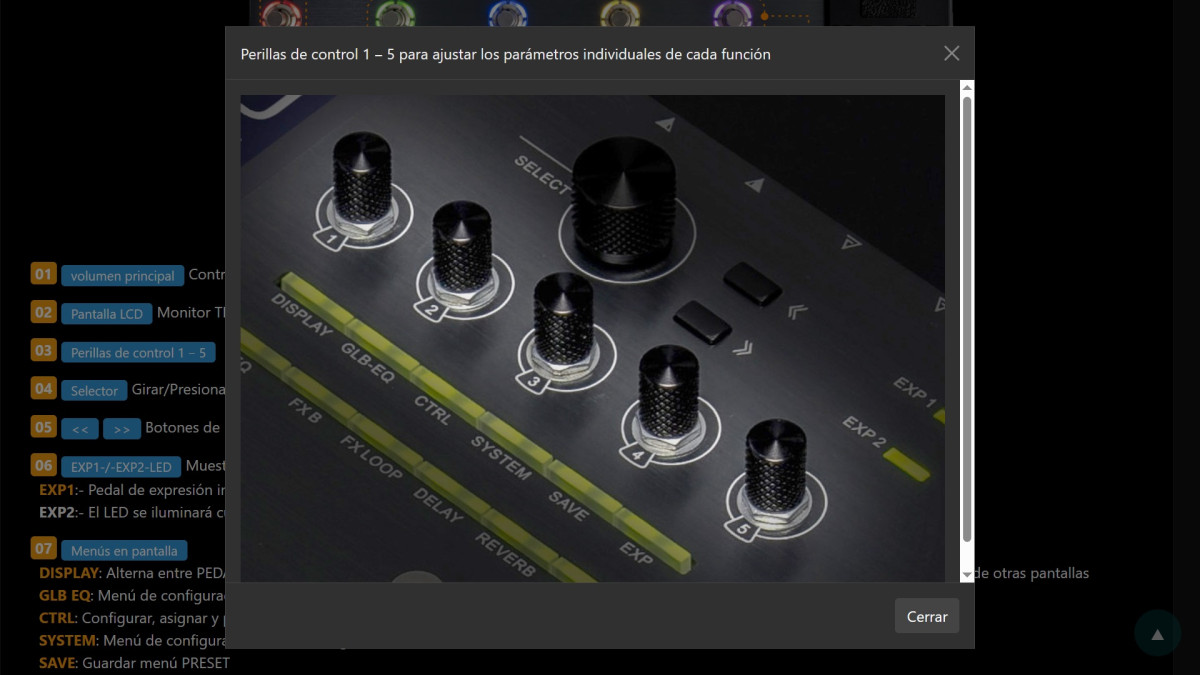This screenshot has height=675, width=1200.
Task: Open the 'EXP1-/-EXP2-LED' badge
Action: 121,467
